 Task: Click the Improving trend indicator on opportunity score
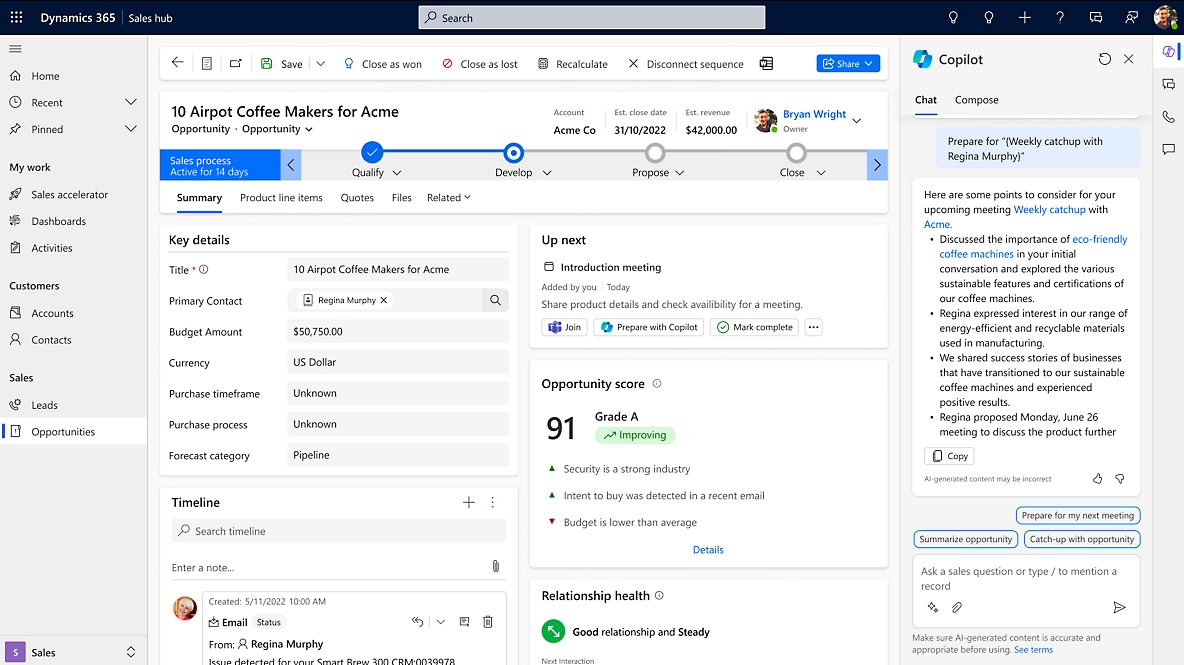click(x=634, y=434)
